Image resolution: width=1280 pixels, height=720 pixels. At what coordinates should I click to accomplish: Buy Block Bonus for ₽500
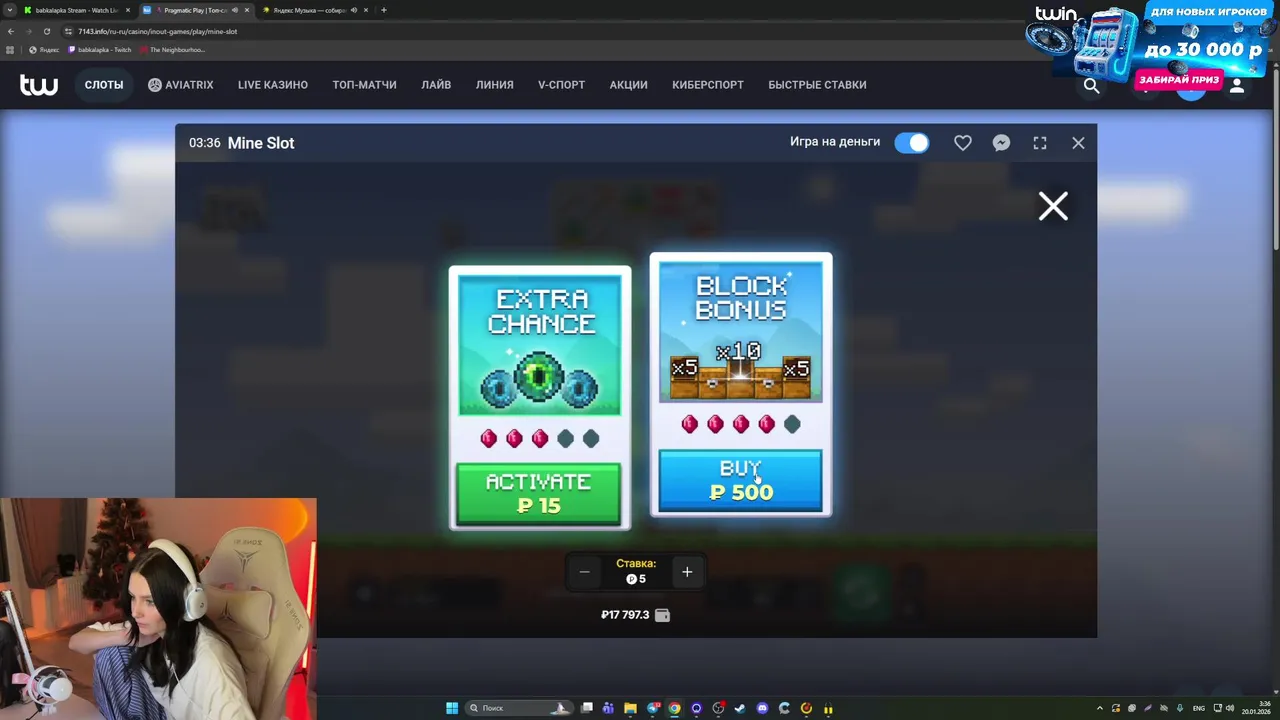click(x=741, y=481)
